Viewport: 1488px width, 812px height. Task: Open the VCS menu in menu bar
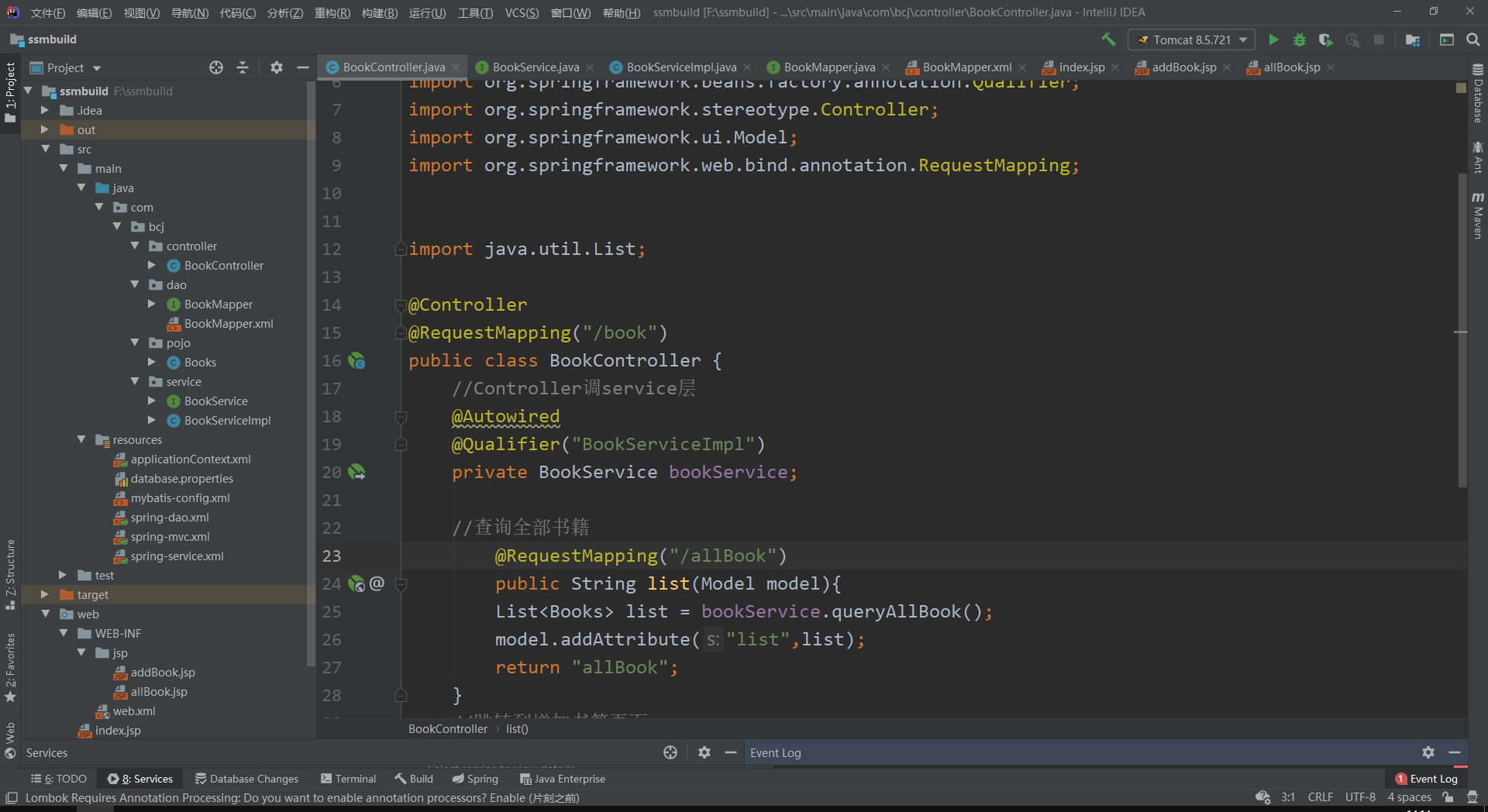tap(521, 12)
